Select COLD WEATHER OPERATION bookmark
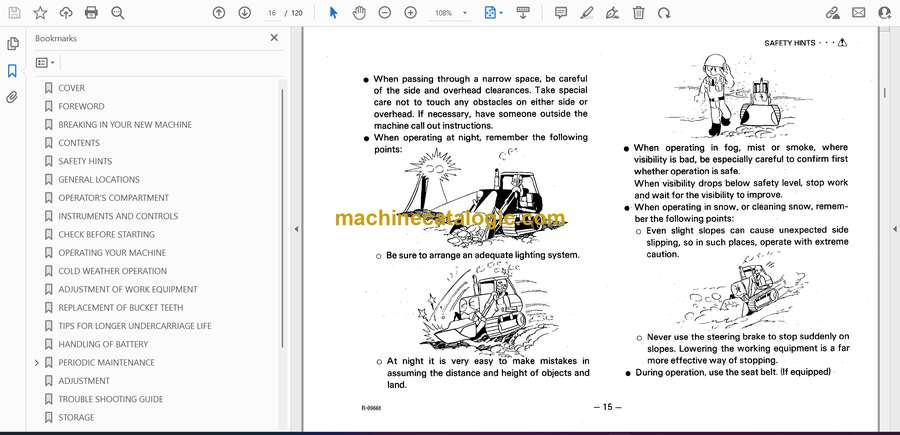Screen dimensions: 900x435 [x=112, y=271]
